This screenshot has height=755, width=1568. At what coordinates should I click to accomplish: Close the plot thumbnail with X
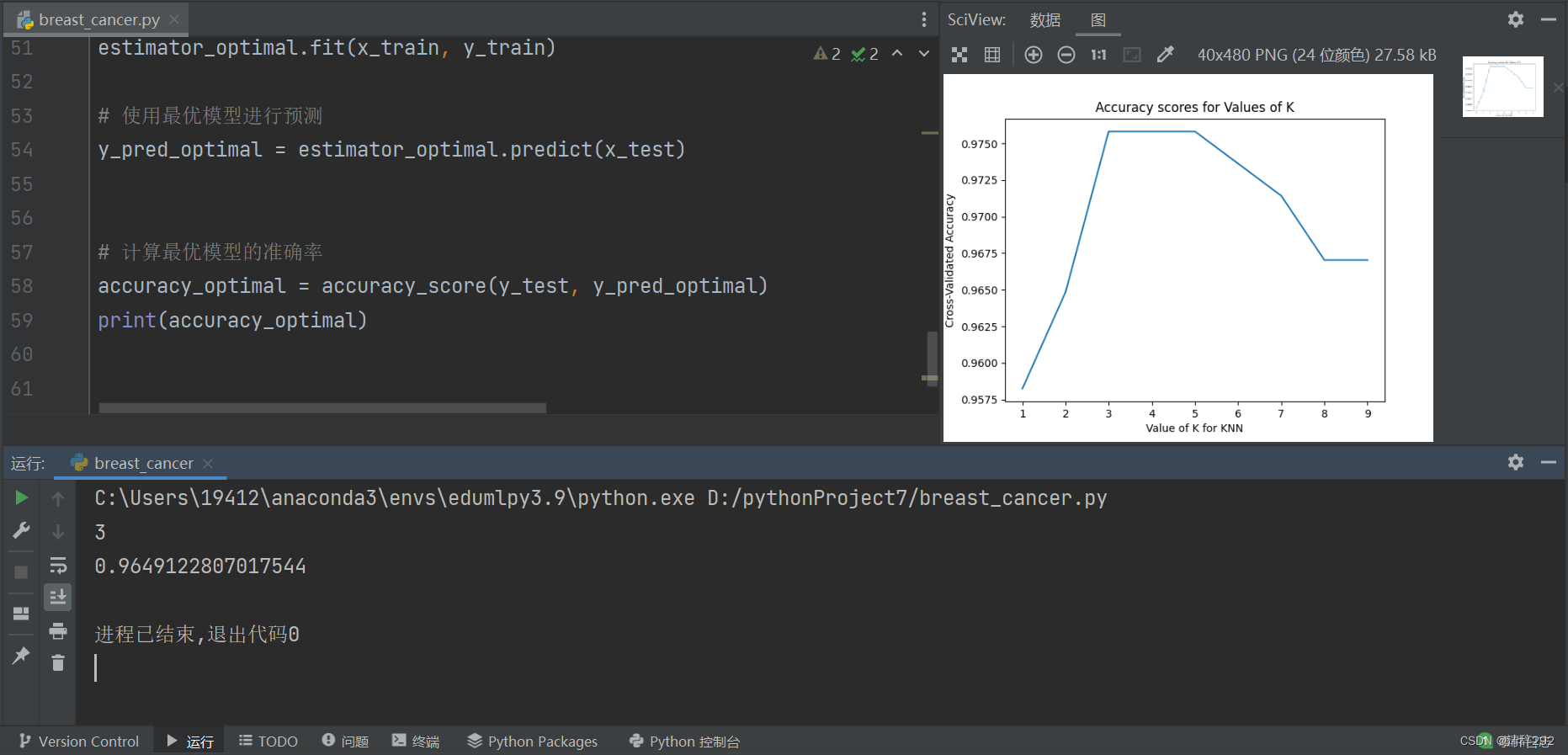point(1558,88)
